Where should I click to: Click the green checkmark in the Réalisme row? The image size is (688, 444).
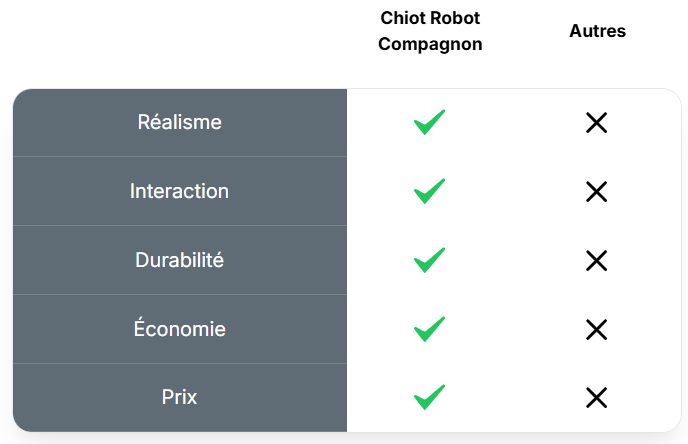429,123
